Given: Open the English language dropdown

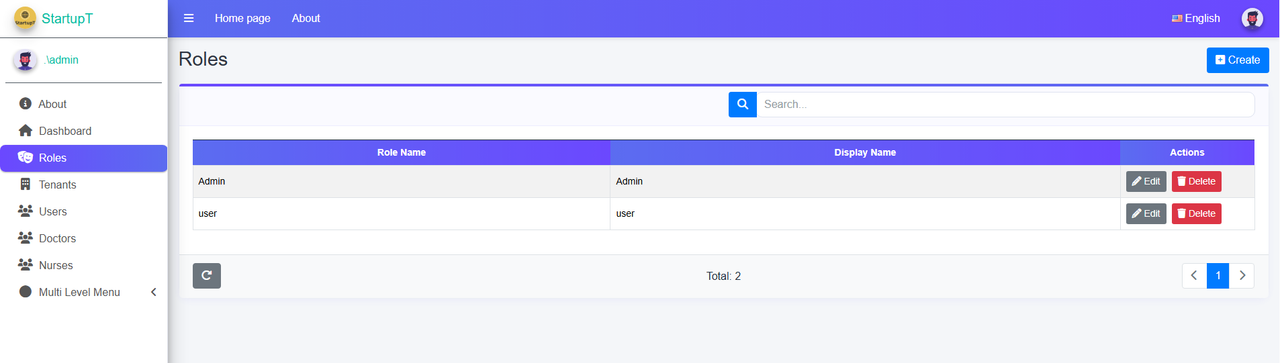Looking at the screenshot, I should pyautogui.click(x=1196, y=18).
